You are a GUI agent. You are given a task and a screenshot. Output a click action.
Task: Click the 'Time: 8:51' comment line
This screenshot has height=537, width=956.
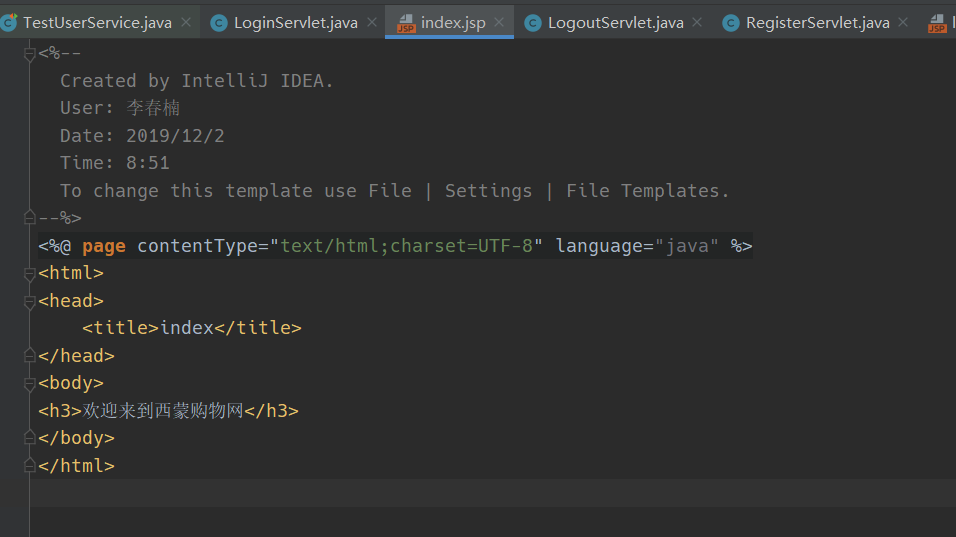(115, 163)
